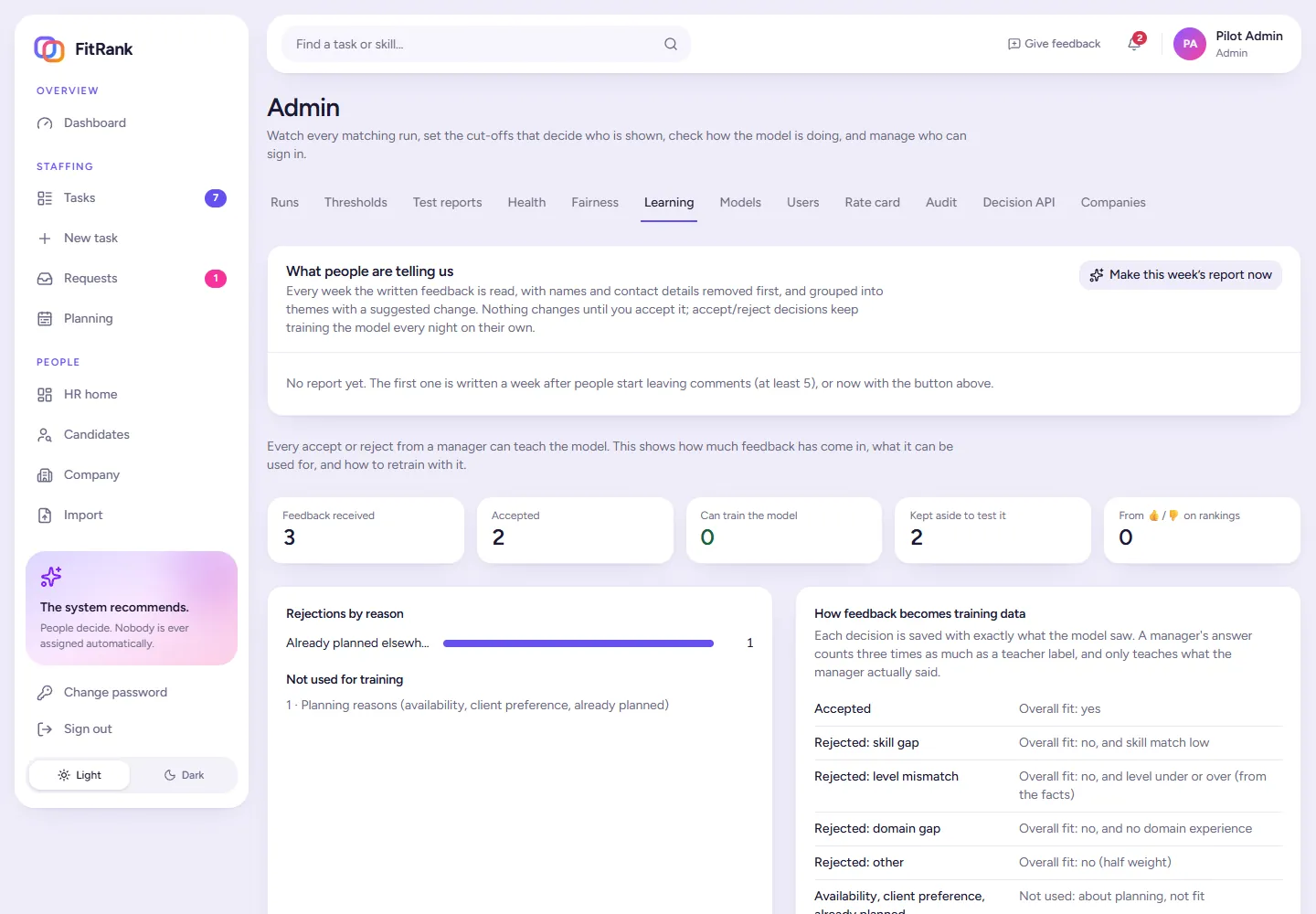Select the Learning tab
The width and height of the screenshot is (1316, 914).
click(669, 203)
